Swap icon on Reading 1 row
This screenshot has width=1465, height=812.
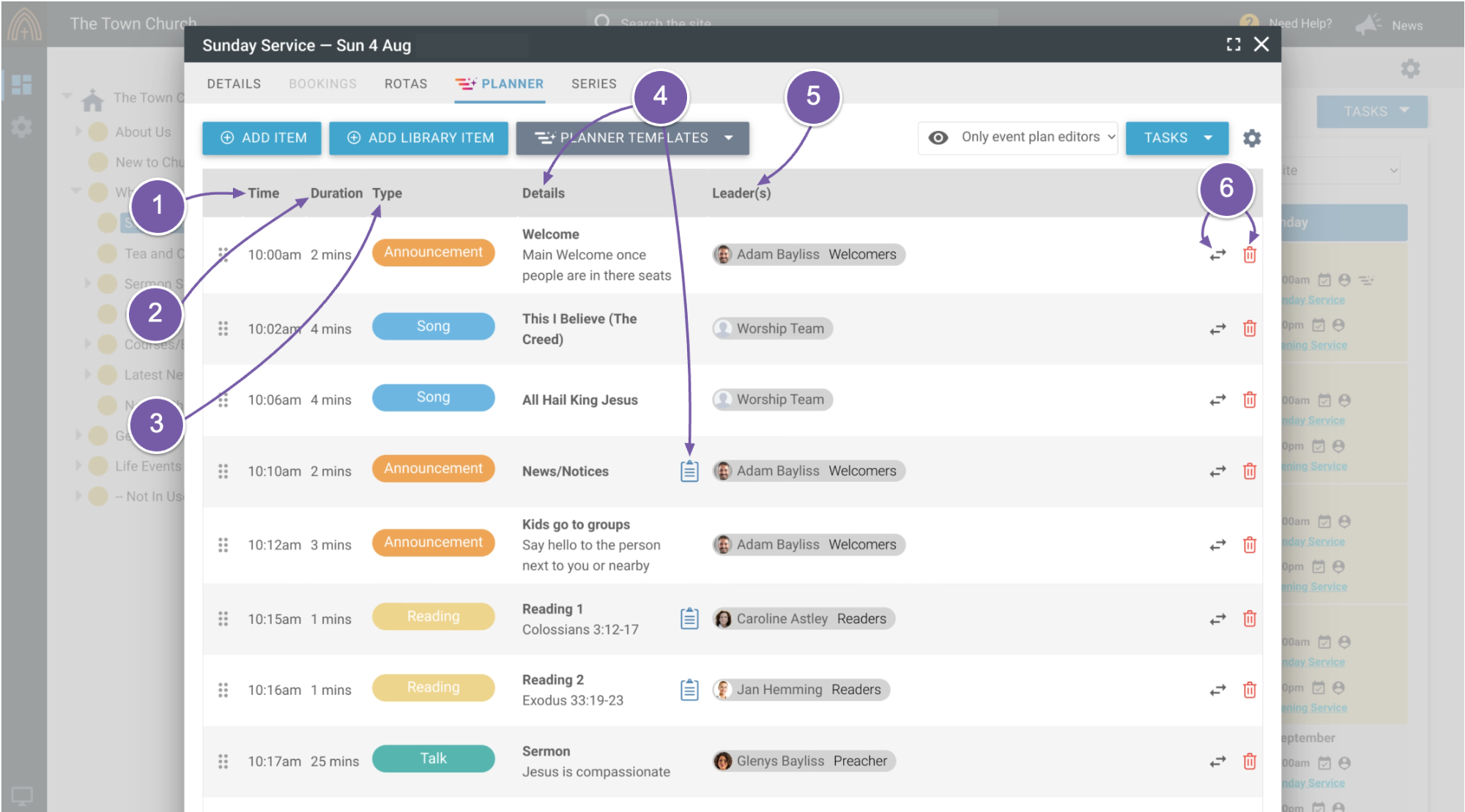tap(1217, 619)
